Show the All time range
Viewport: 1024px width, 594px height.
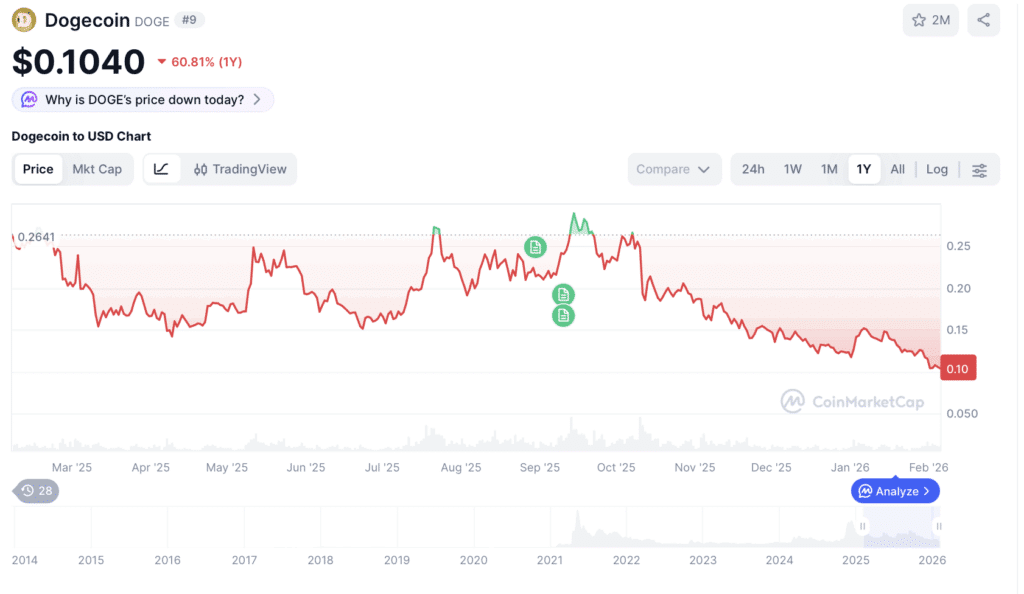pyautogui.click(x=897, y=169)
